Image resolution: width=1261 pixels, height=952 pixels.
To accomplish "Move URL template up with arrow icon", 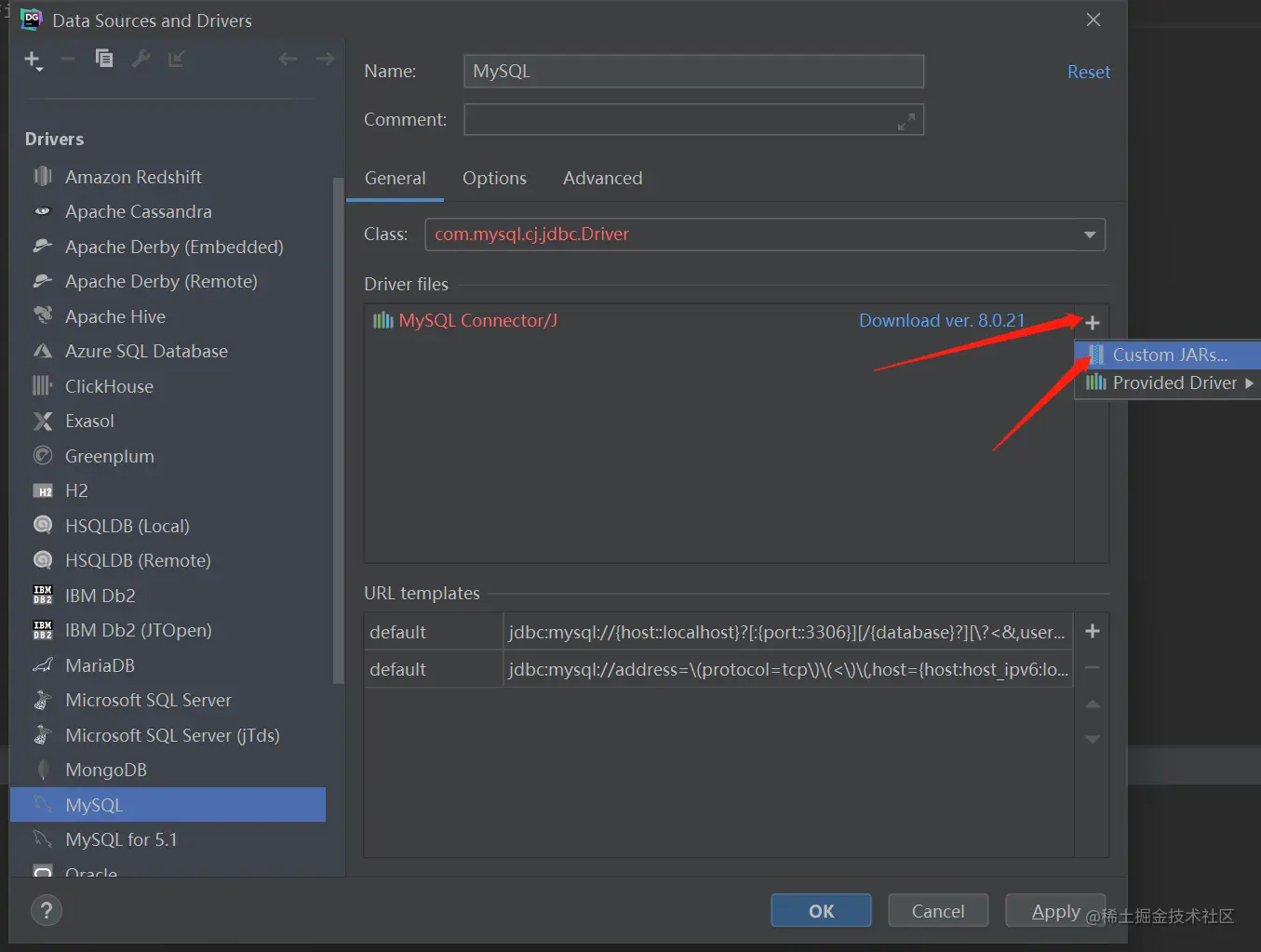I will tap(1093, 704).
